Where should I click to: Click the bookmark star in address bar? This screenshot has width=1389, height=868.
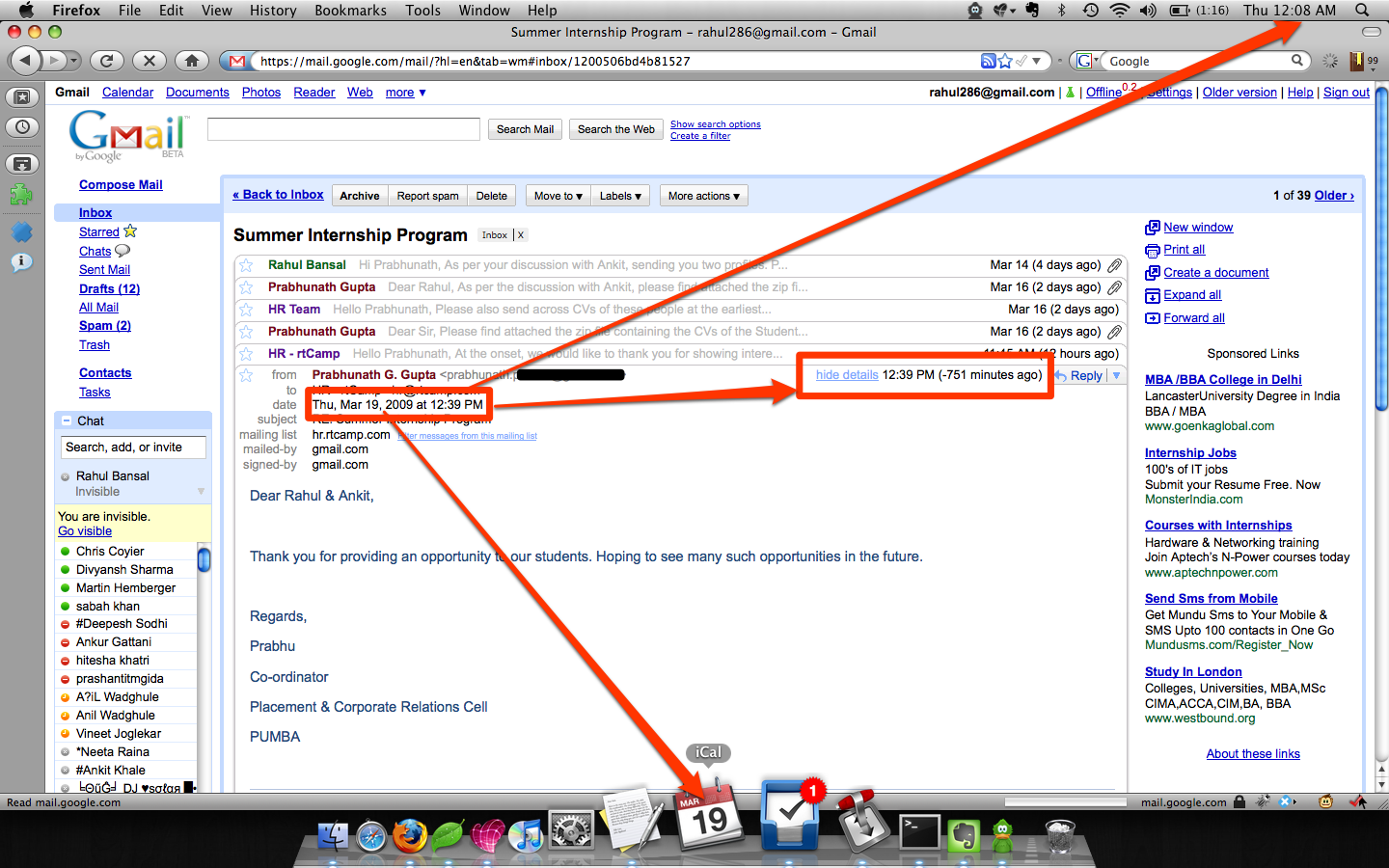click(x=1005, y=61)
